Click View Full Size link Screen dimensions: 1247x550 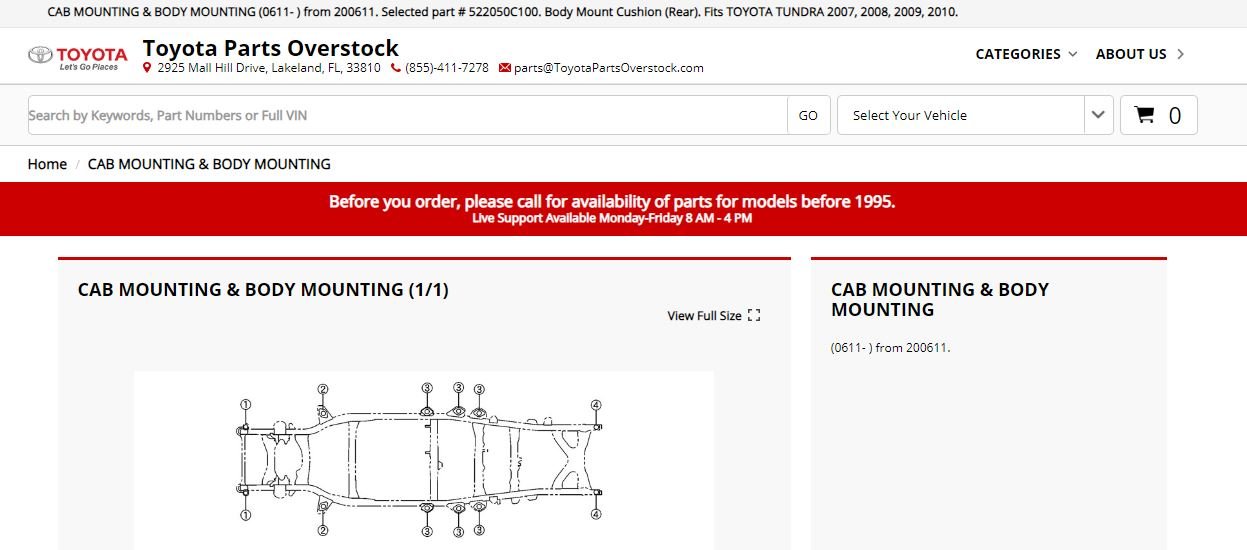[x=704, y=316]
